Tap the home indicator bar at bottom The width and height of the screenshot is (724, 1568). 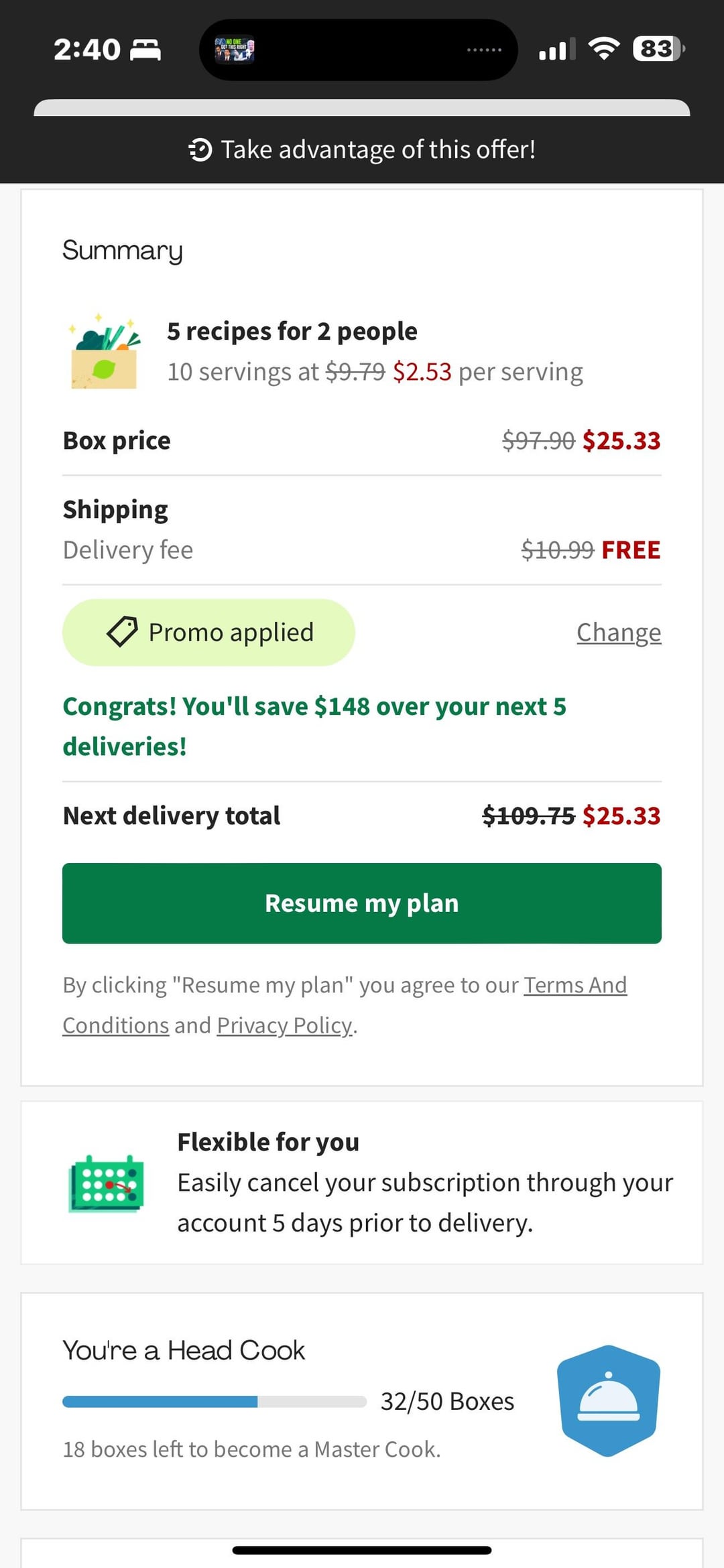point(362,1550)
